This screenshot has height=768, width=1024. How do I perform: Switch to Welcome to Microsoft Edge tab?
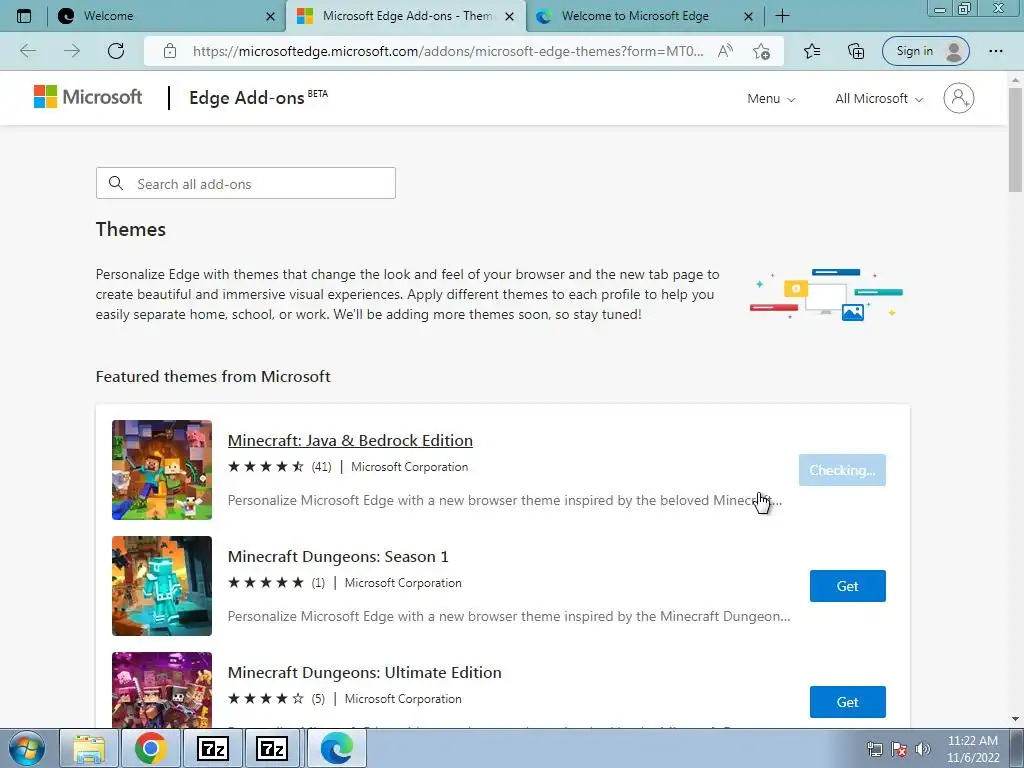point(645,16)
